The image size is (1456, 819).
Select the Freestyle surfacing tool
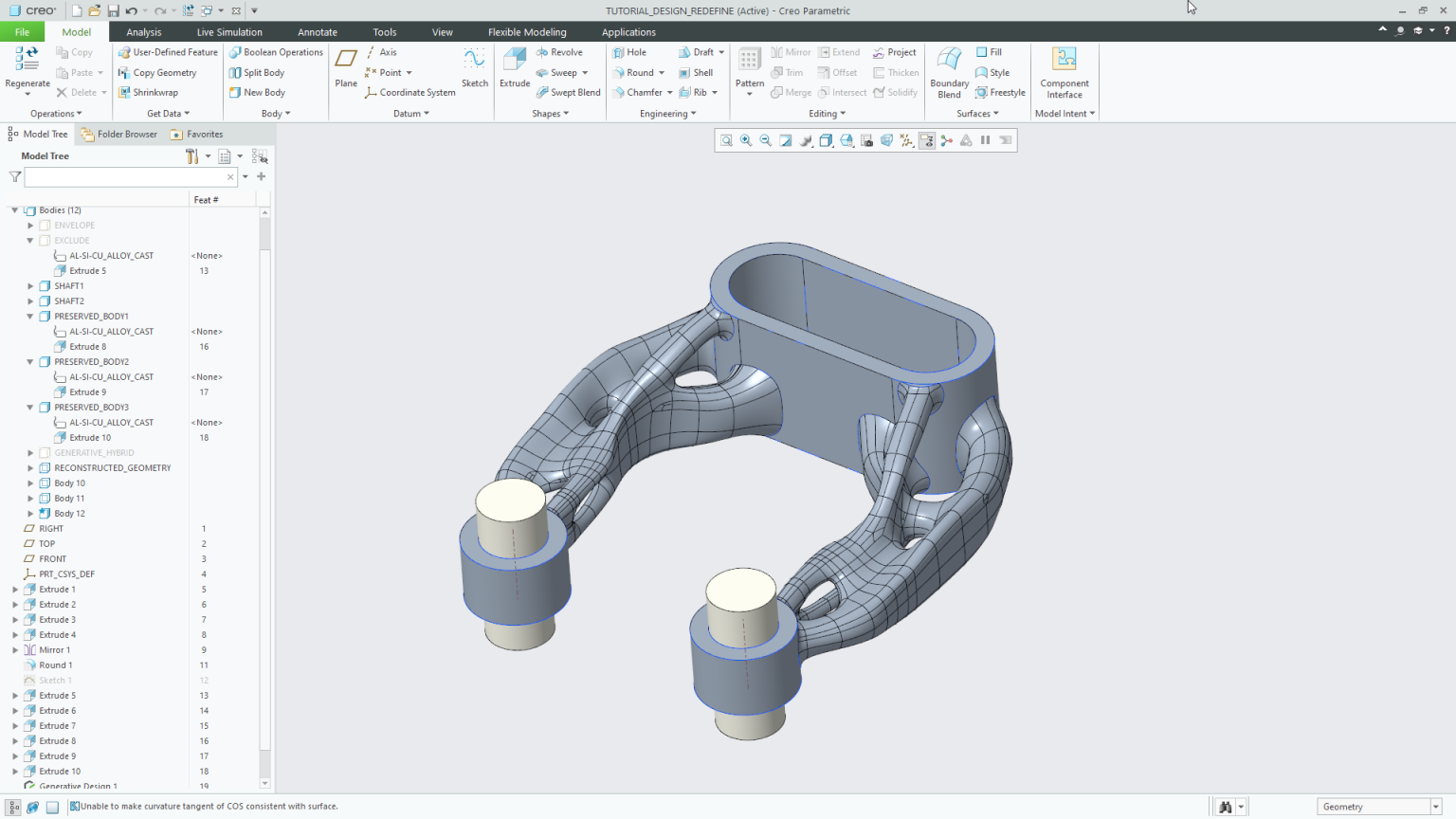point(1000,92)
